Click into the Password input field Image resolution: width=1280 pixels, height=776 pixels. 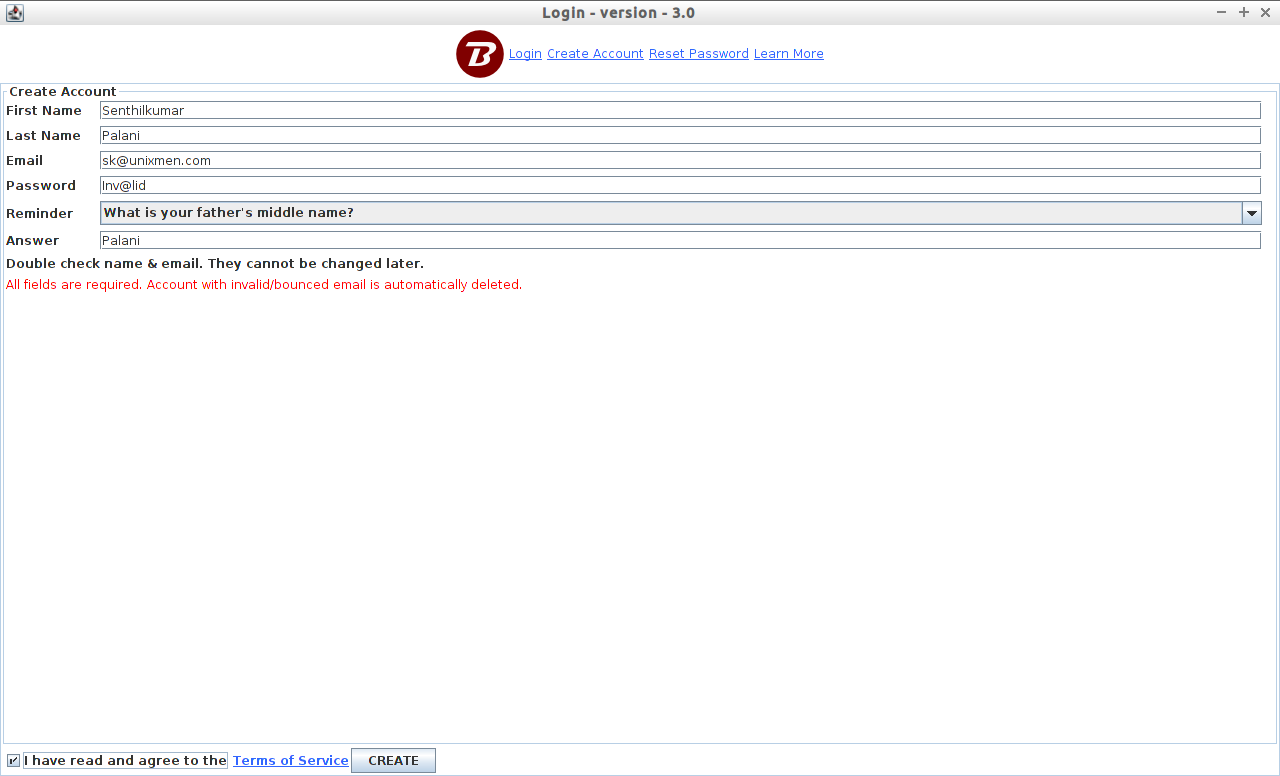click(680, 185)
